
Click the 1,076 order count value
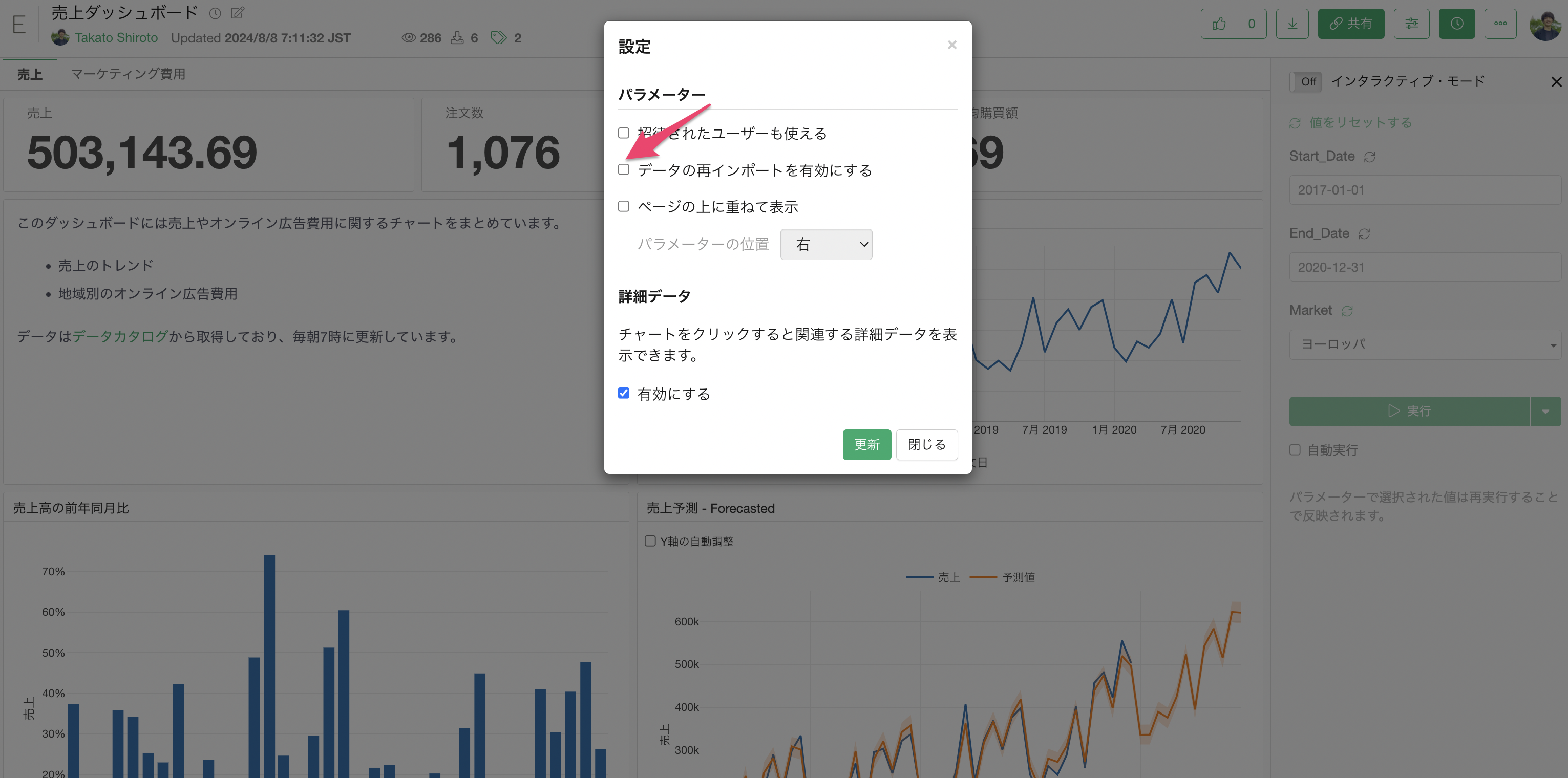503,152
